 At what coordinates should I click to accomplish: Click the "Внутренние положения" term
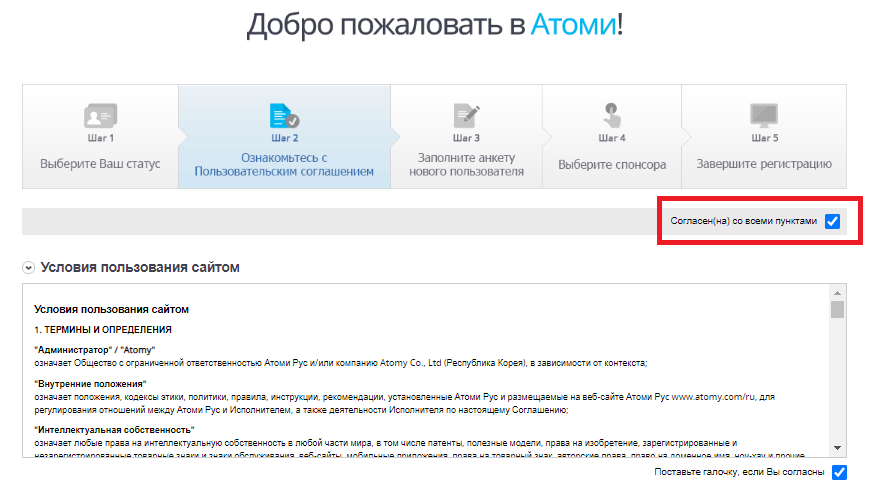click(x=90, y=384)
